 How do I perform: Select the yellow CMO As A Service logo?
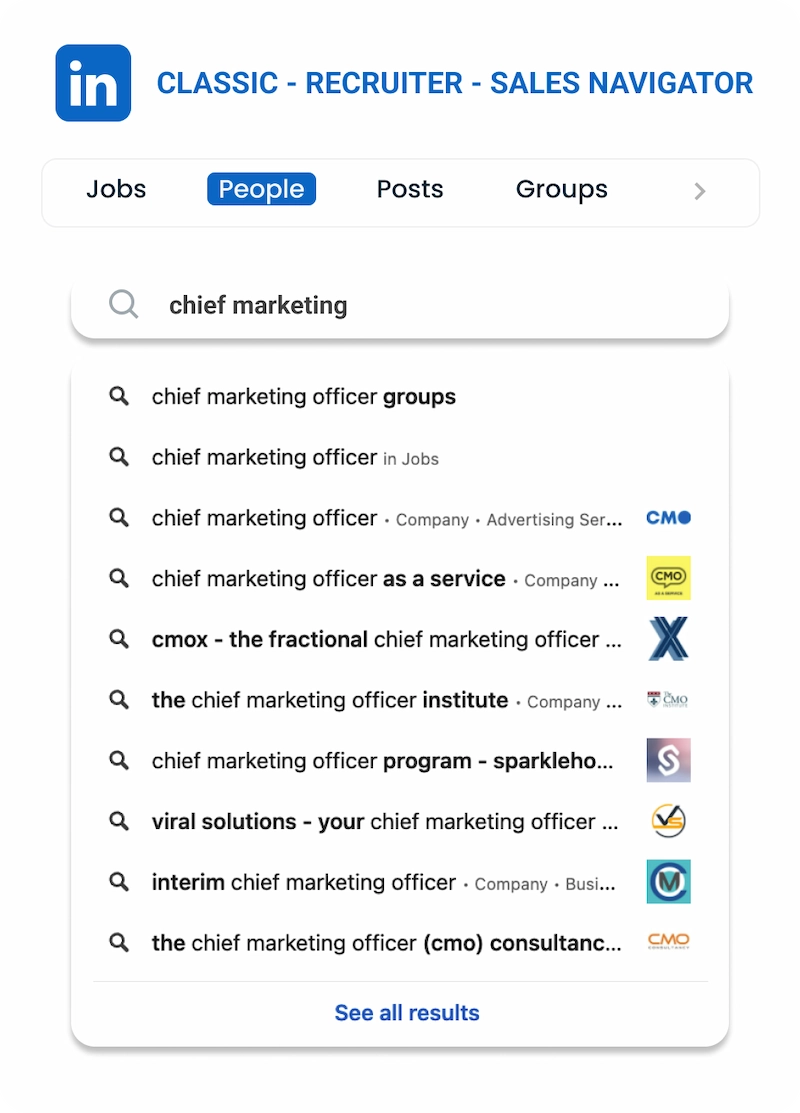[667, 578]
